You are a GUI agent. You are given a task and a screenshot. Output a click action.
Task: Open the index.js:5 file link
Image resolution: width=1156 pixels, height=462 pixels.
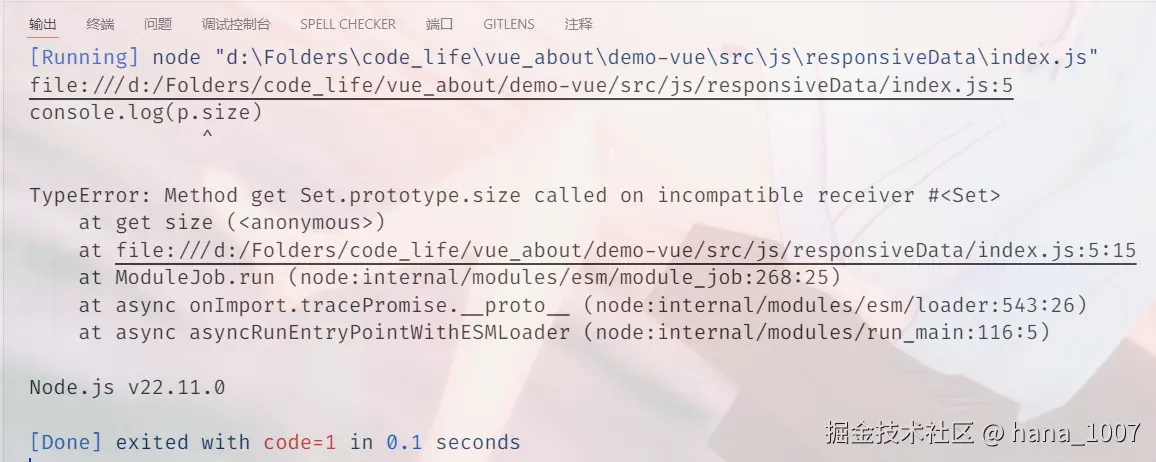click(x=521, y=86)
